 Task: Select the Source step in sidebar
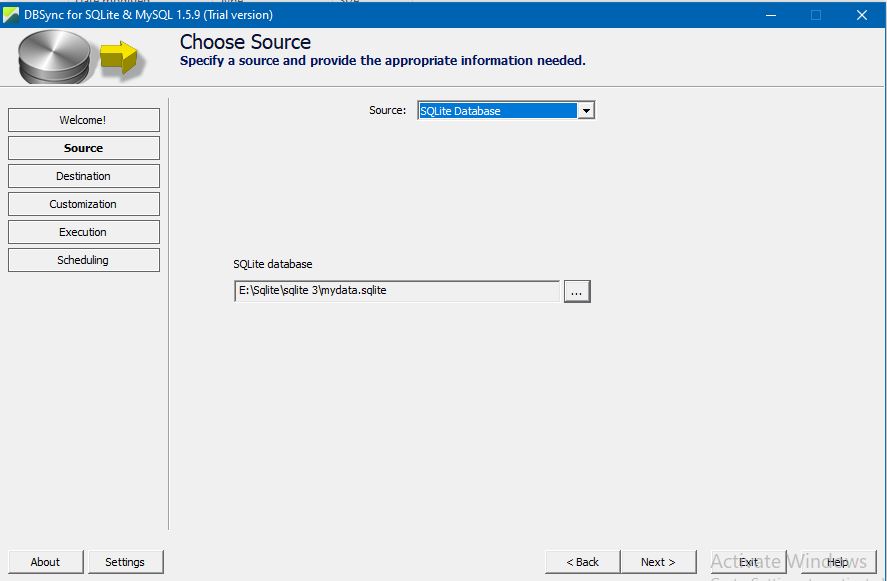point(83,148)
